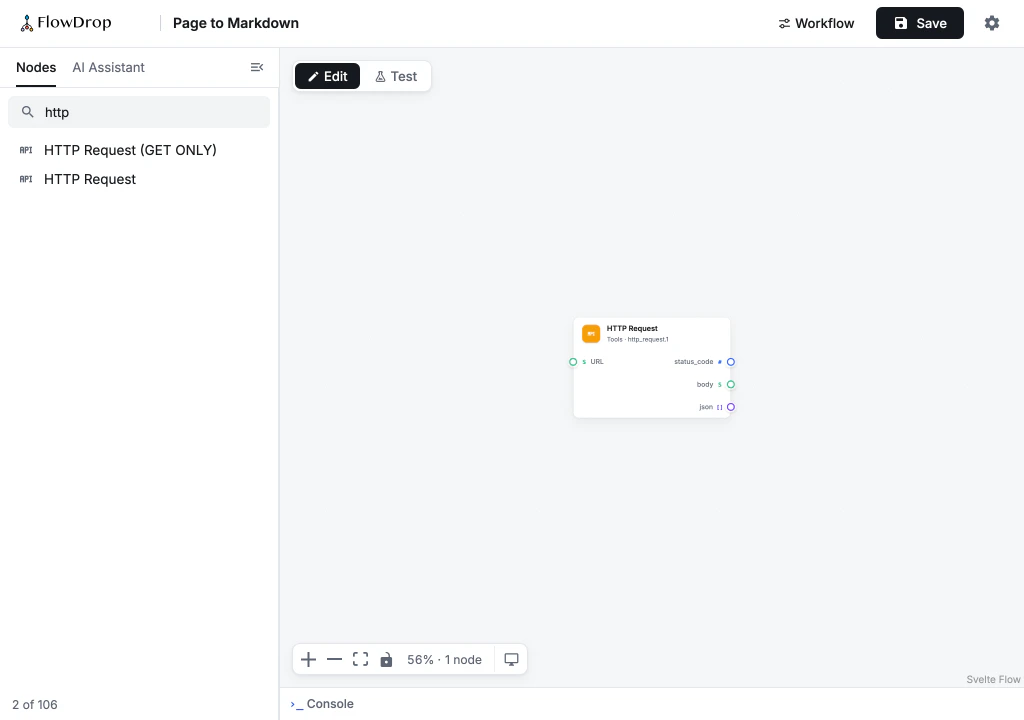Zoom in with the plus icon
This screenshot has height=720, width=1024.
pos(308,659)
